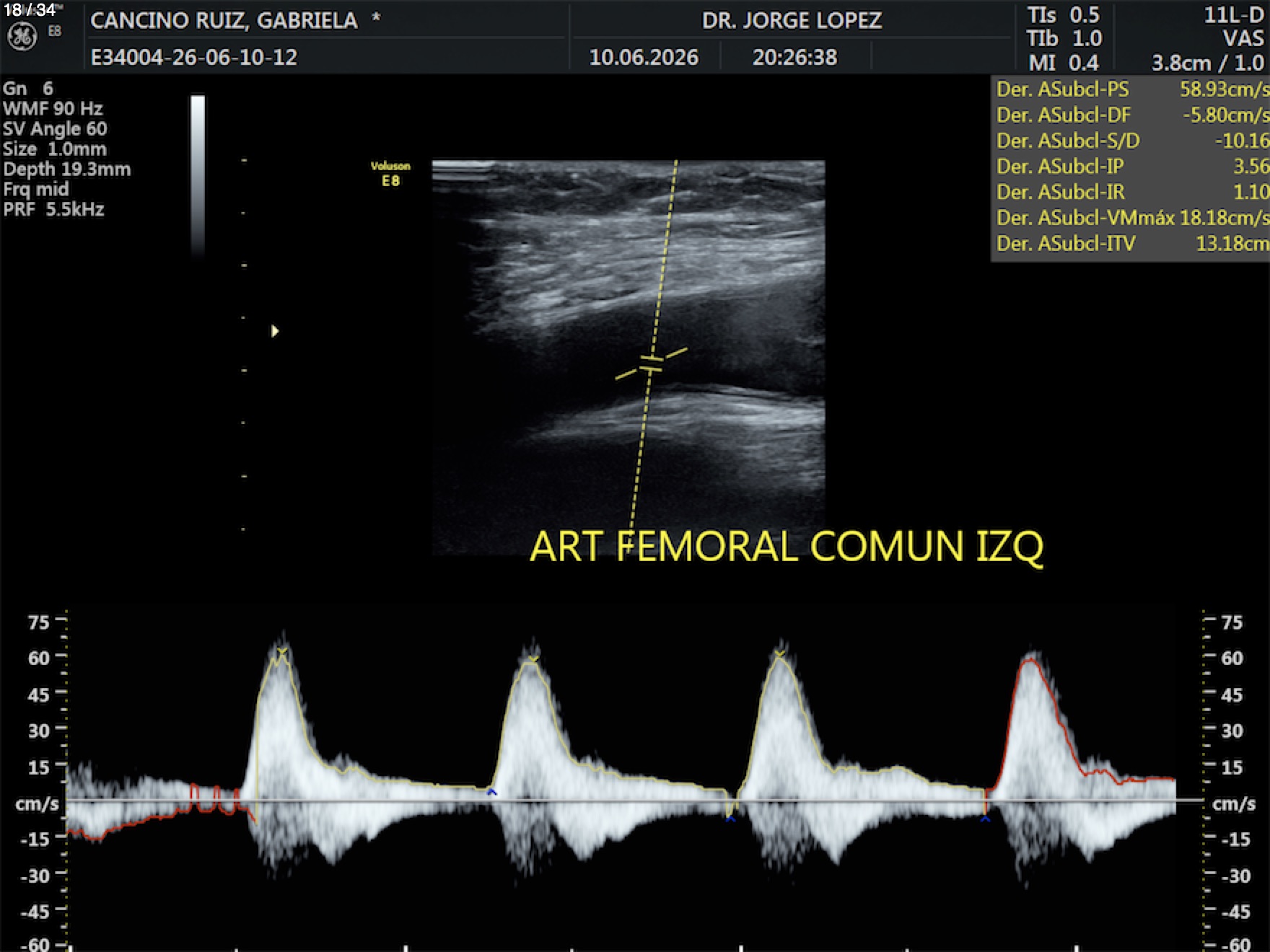Screen dimensions: 1270x952
Task: Click the patient ID E34004-26-06-10-12 field
Action: click(194, 57)
